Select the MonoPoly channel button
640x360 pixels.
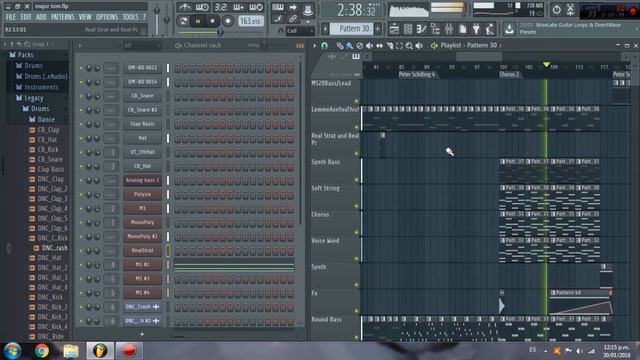tap(142, 222)
